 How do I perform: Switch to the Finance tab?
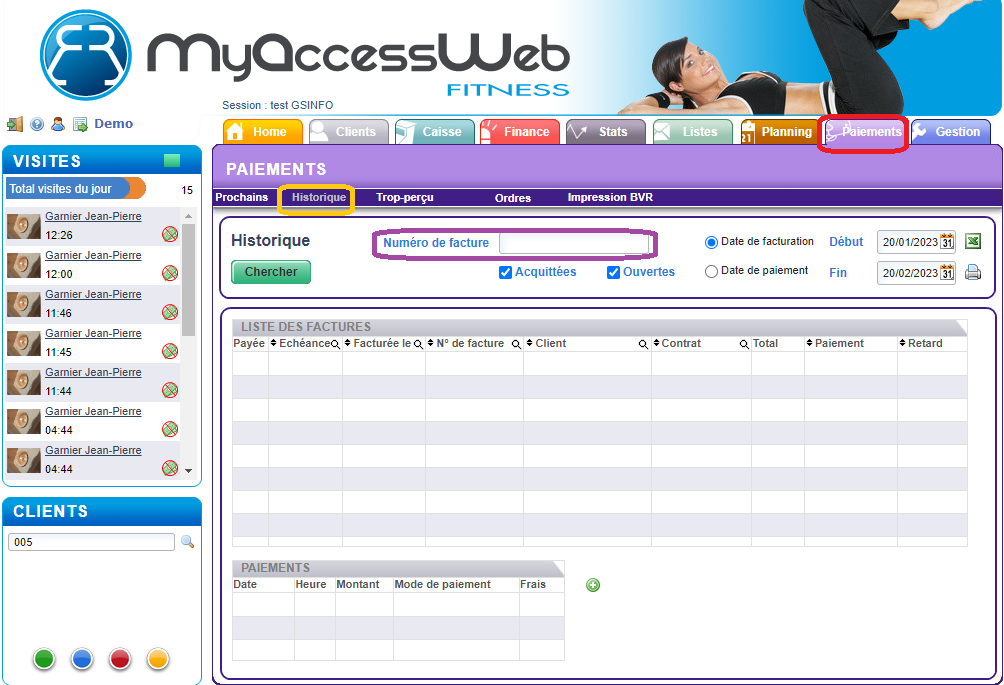520,132
